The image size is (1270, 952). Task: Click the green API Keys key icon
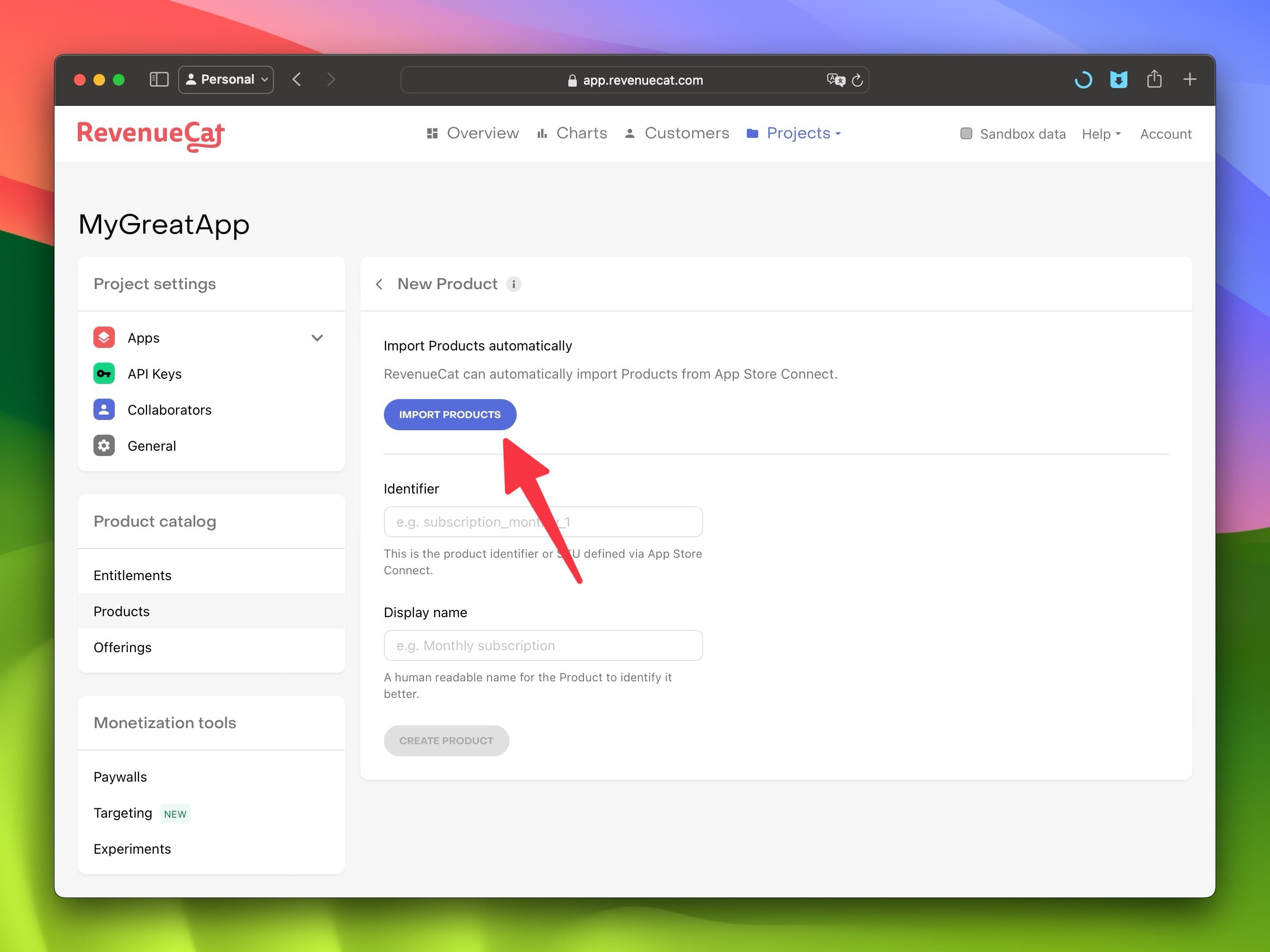(x=104, y=374)
